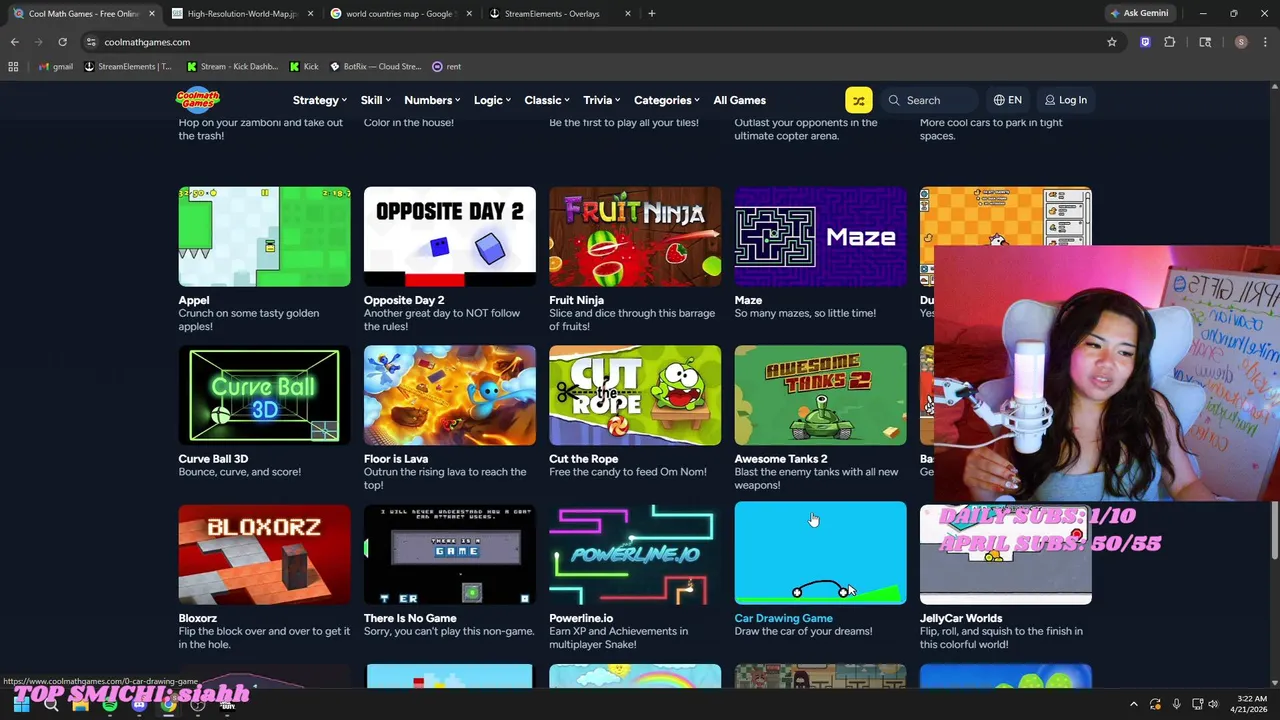Open the Extensions puzzle icon
This screenshot has height=720, width=1280.
pos(1169,42)
